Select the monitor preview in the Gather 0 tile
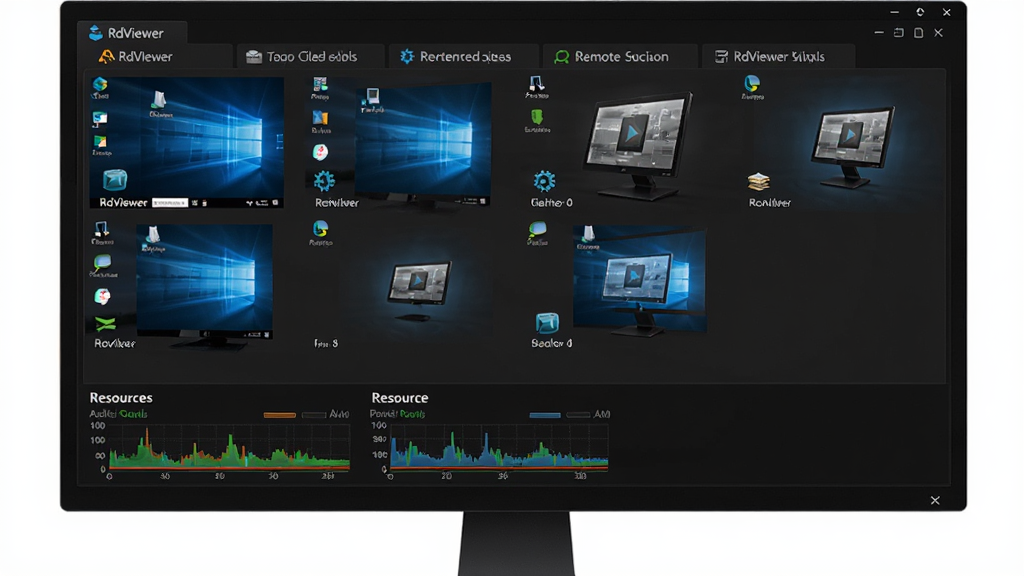Screen dimensions: 1024x576 637,145
